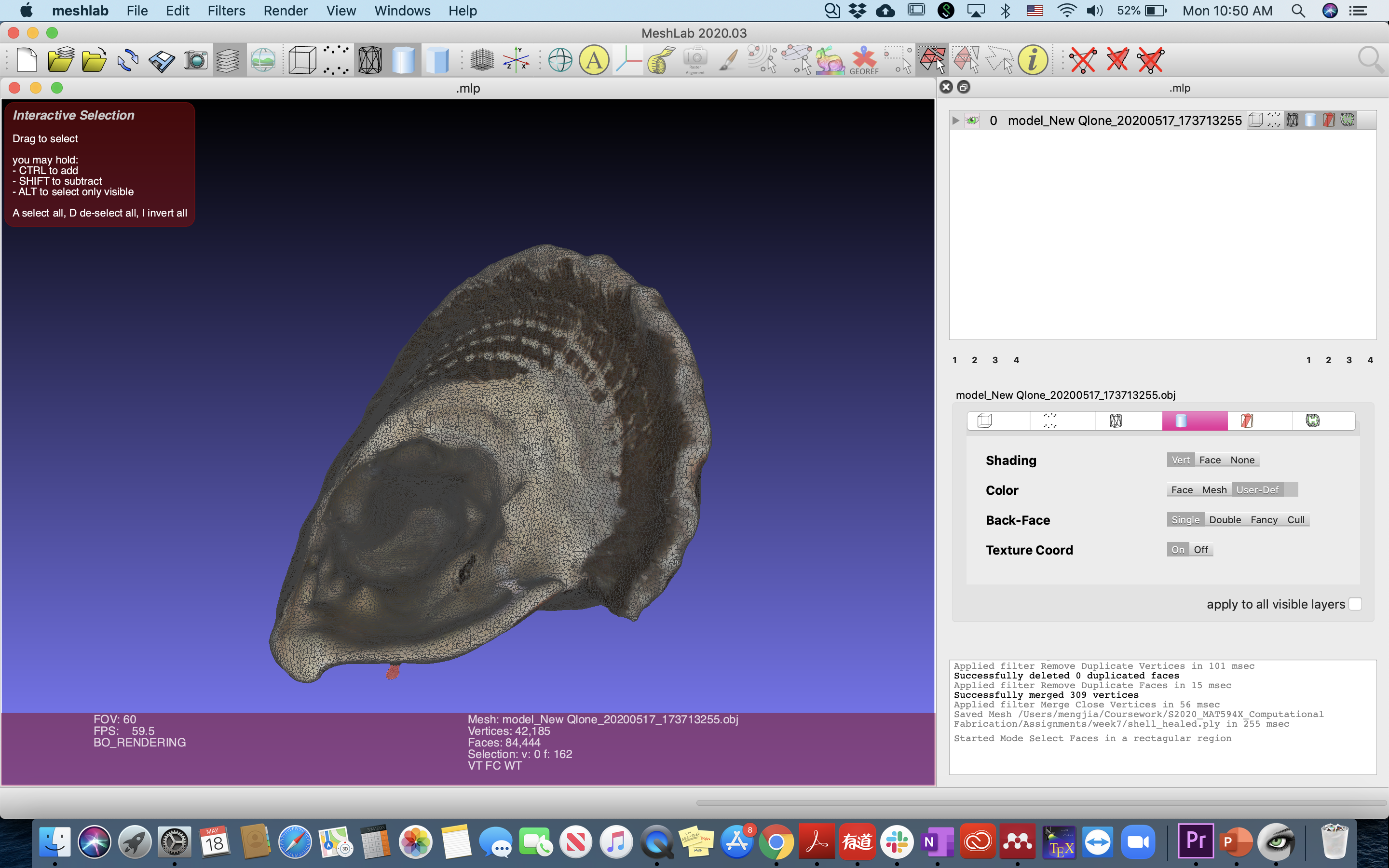Set Shading to Face
Image resolution: width=1389 pixels, height=868 pixels.
tap(1210, 460)
